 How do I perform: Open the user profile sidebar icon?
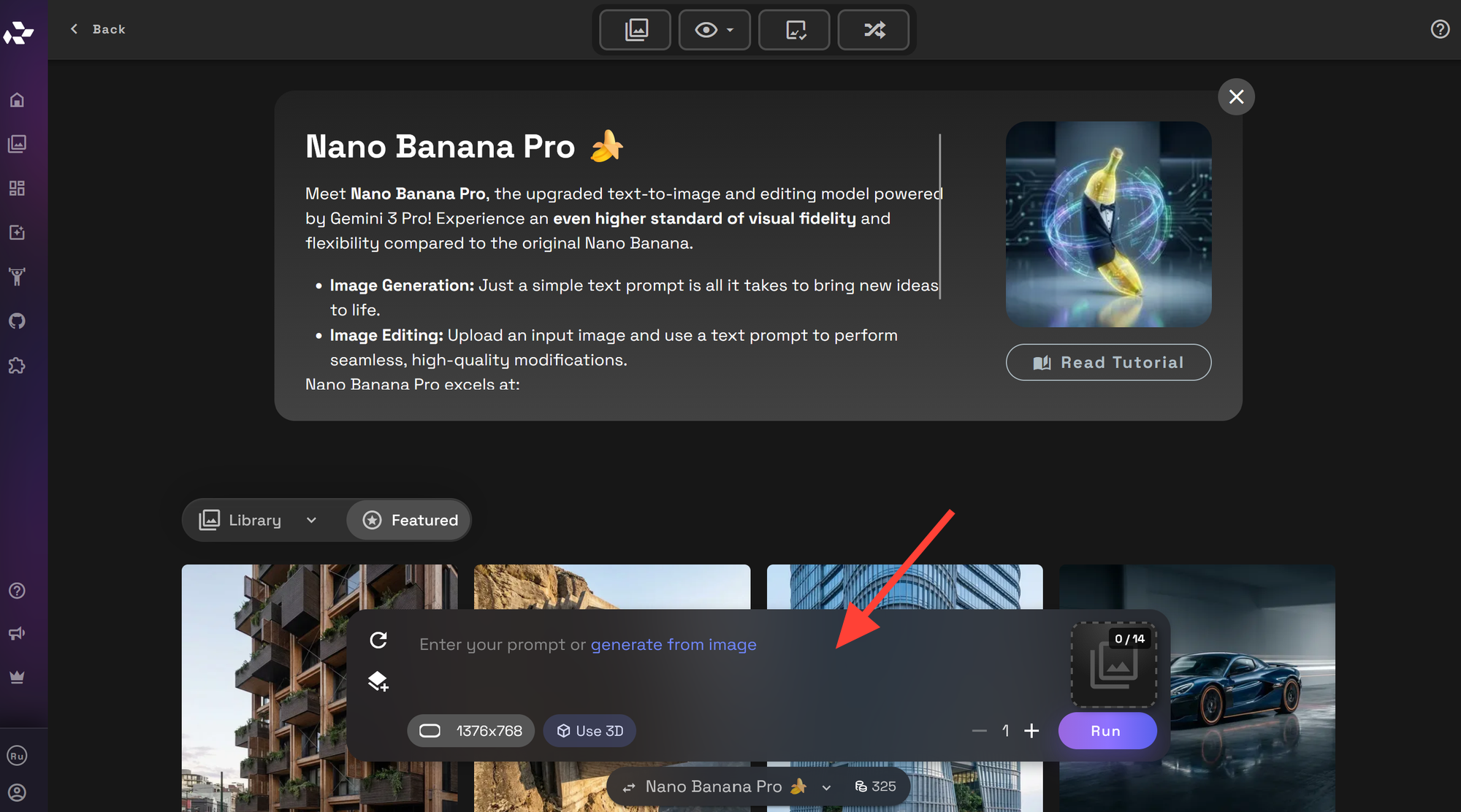point(17,793)
